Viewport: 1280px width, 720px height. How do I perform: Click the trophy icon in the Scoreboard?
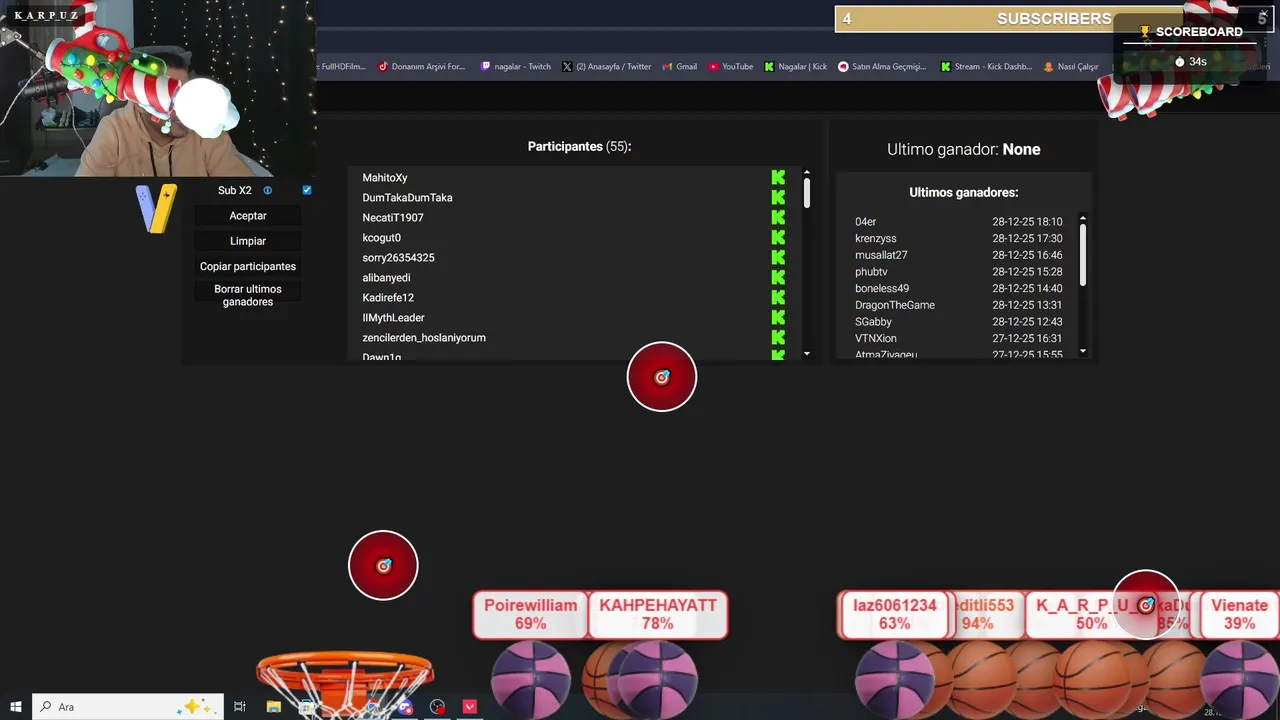point(1145,32)
